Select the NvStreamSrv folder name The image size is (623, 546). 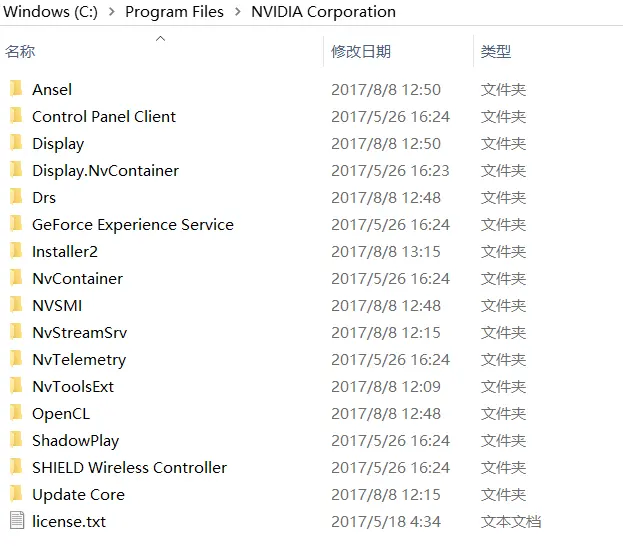[79, 333]
